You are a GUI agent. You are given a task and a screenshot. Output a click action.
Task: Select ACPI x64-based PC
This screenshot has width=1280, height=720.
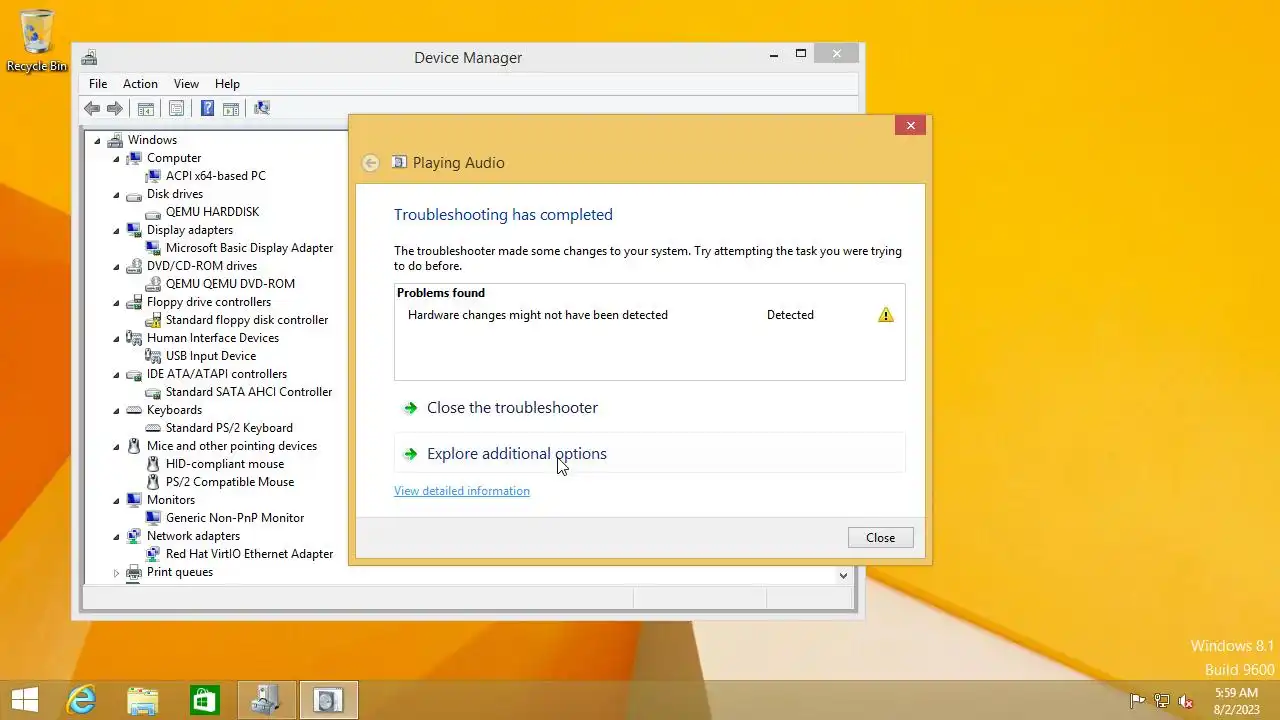point(216,176)
